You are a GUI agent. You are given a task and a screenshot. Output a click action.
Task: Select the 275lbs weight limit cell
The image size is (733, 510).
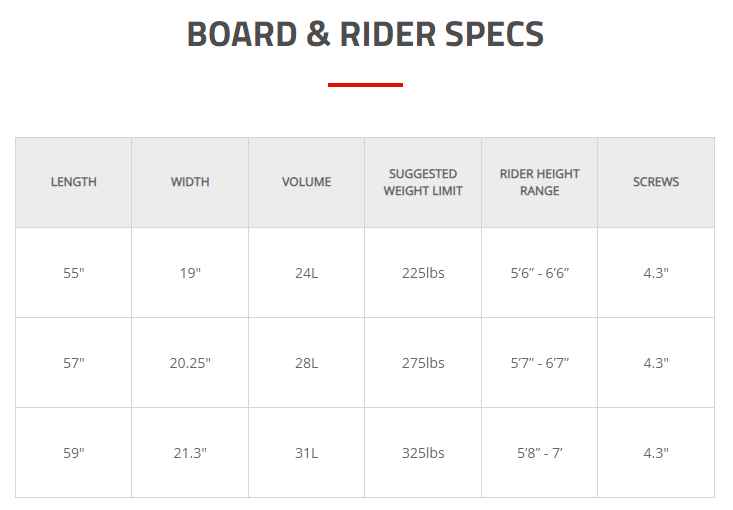423,363
